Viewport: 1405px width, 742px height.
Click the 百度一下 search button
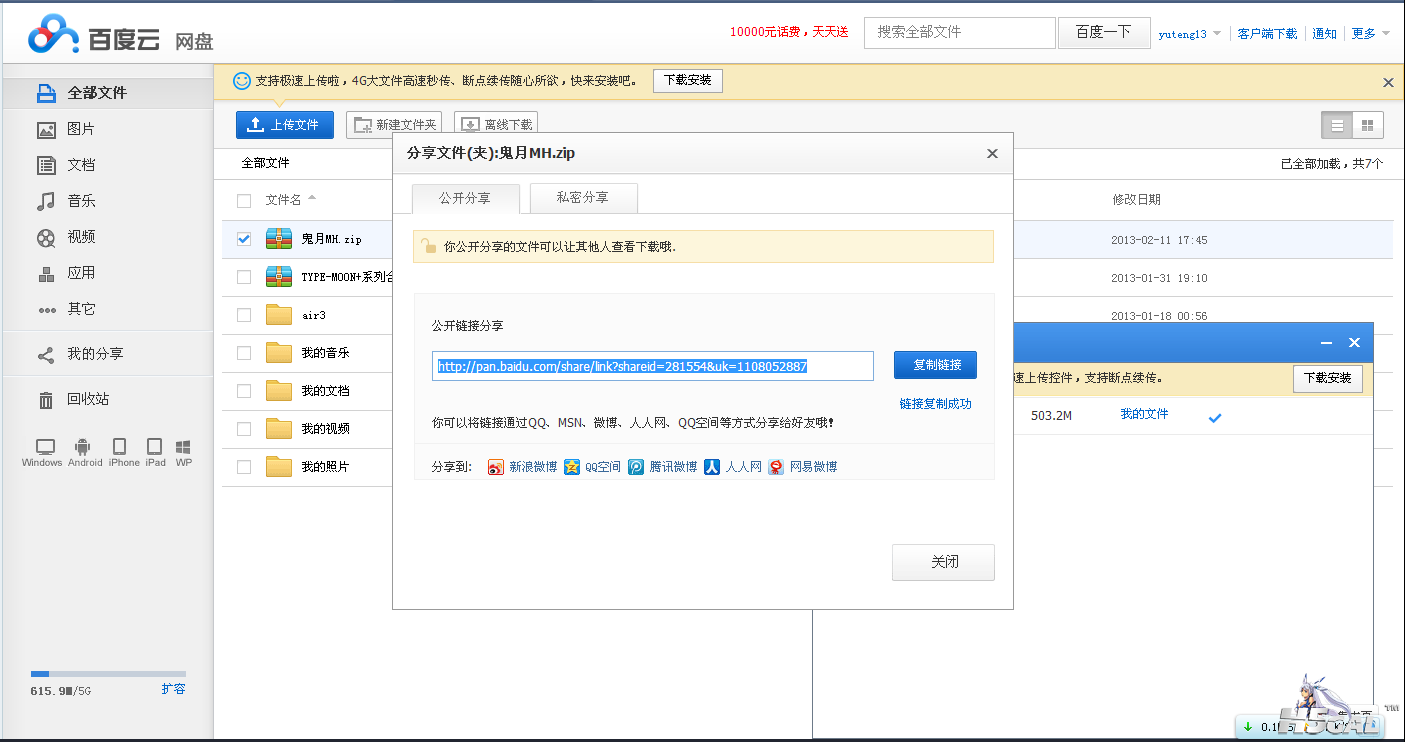[x=1103, y=32]
